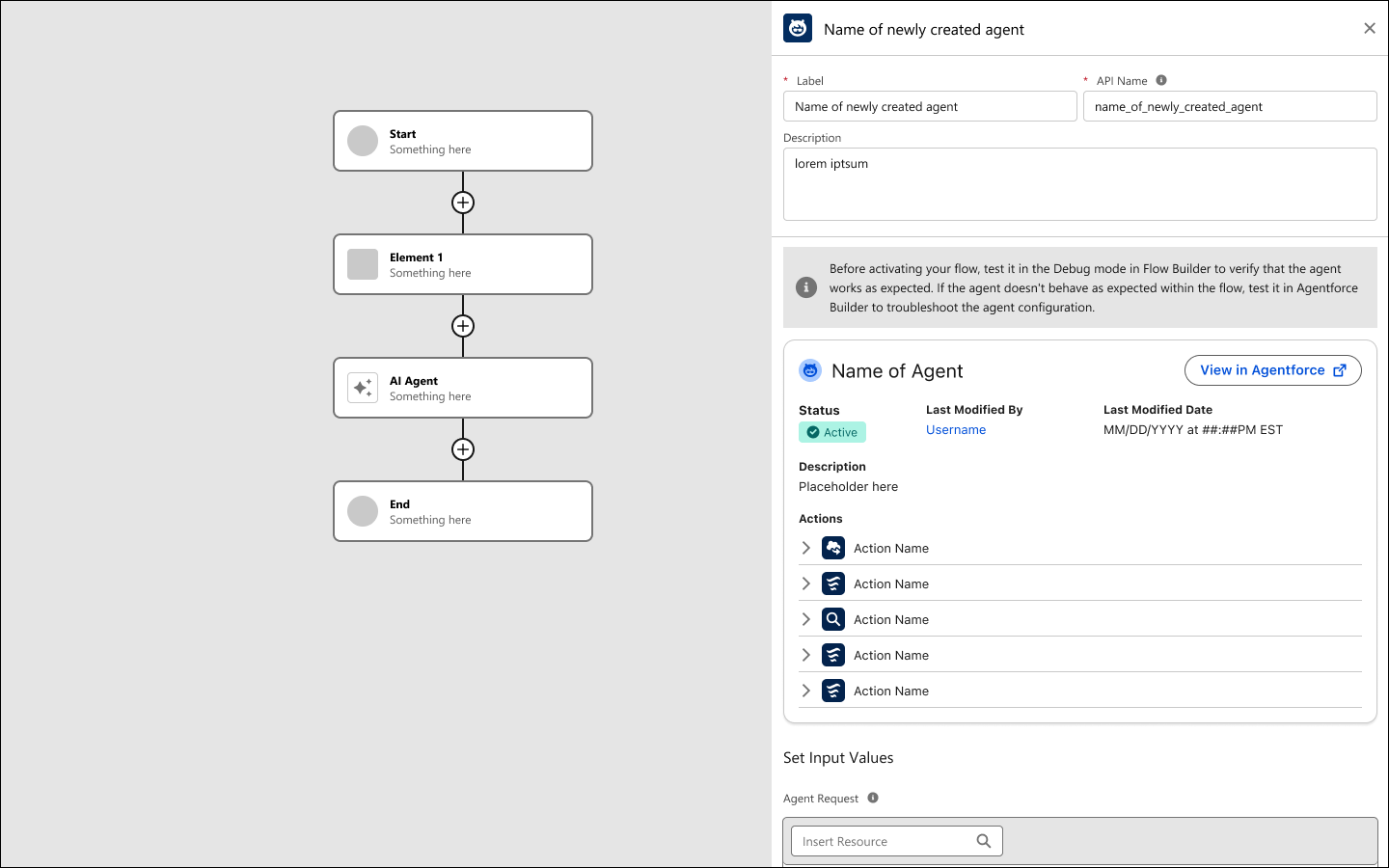The image size is (1389, 868).
Task: Focus the Label input field
Action: pyautogui.click(x=930, y=106)
